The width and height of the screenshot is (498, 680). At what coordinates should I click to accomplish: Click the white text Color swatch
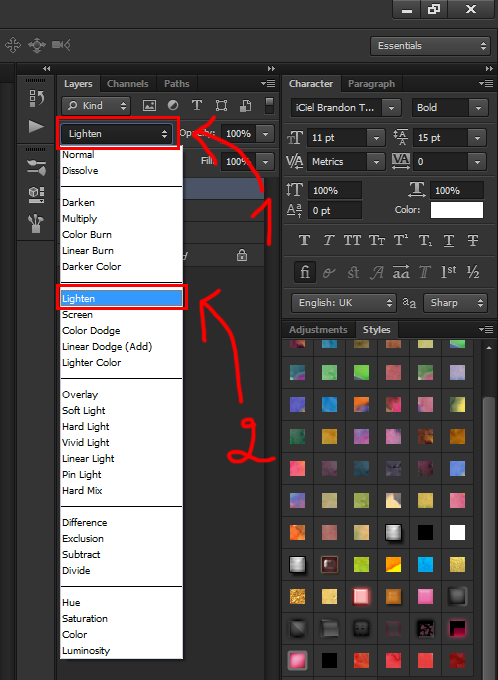pos(456,210)
